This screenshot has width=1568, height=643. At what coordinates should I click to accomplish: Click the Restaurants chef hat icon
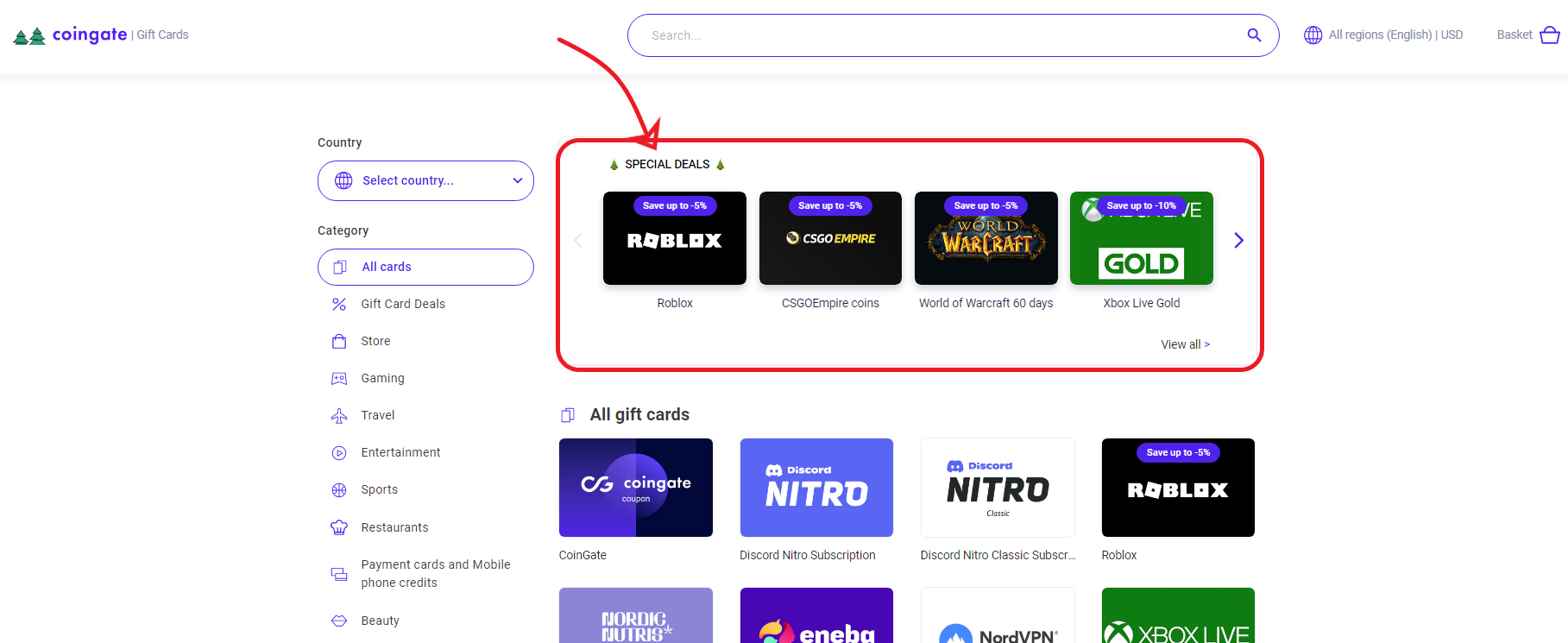[x=339, y=527]
